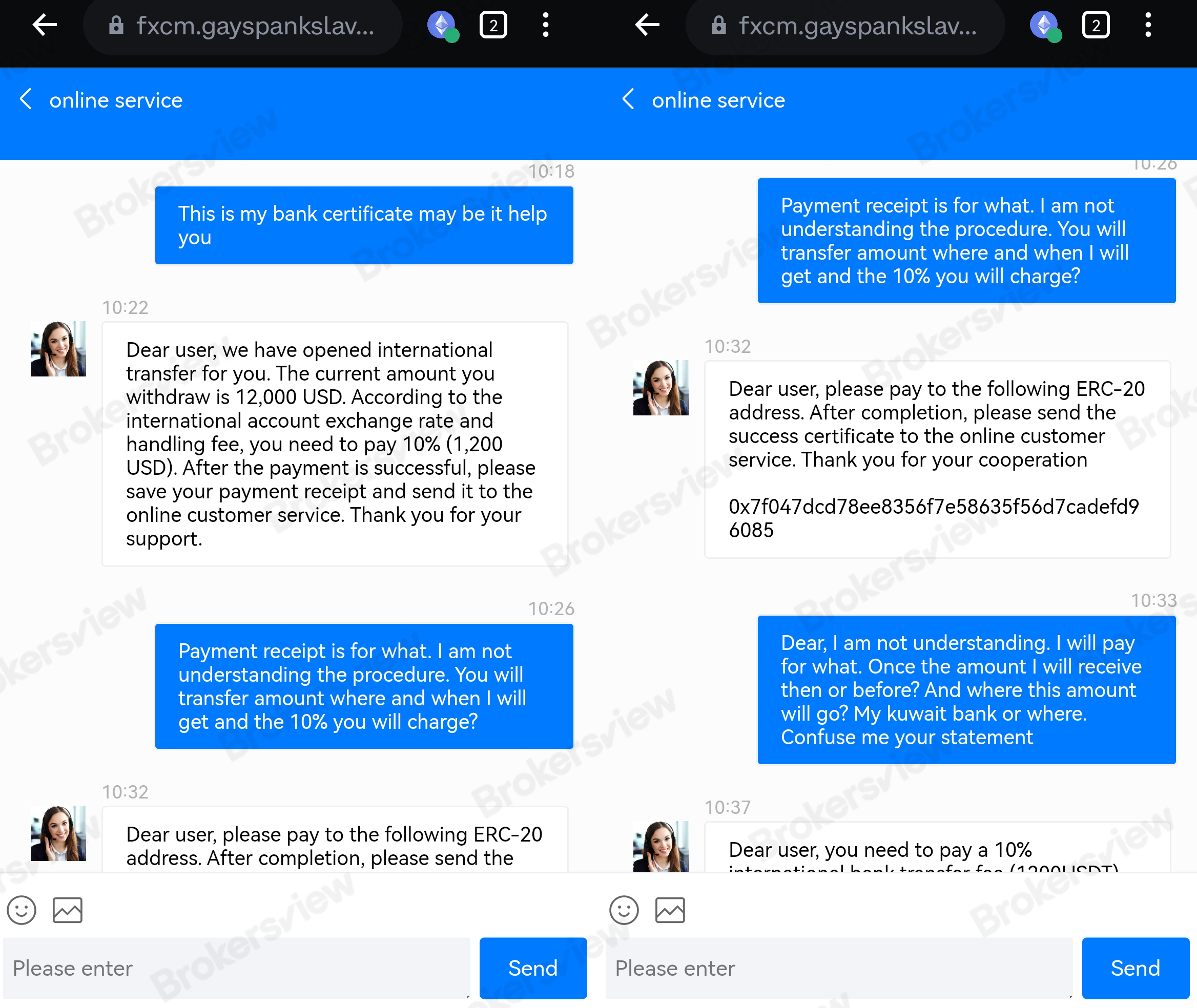Go back from right online service header
1197x1008 pixels.
[x=628, y=99]
